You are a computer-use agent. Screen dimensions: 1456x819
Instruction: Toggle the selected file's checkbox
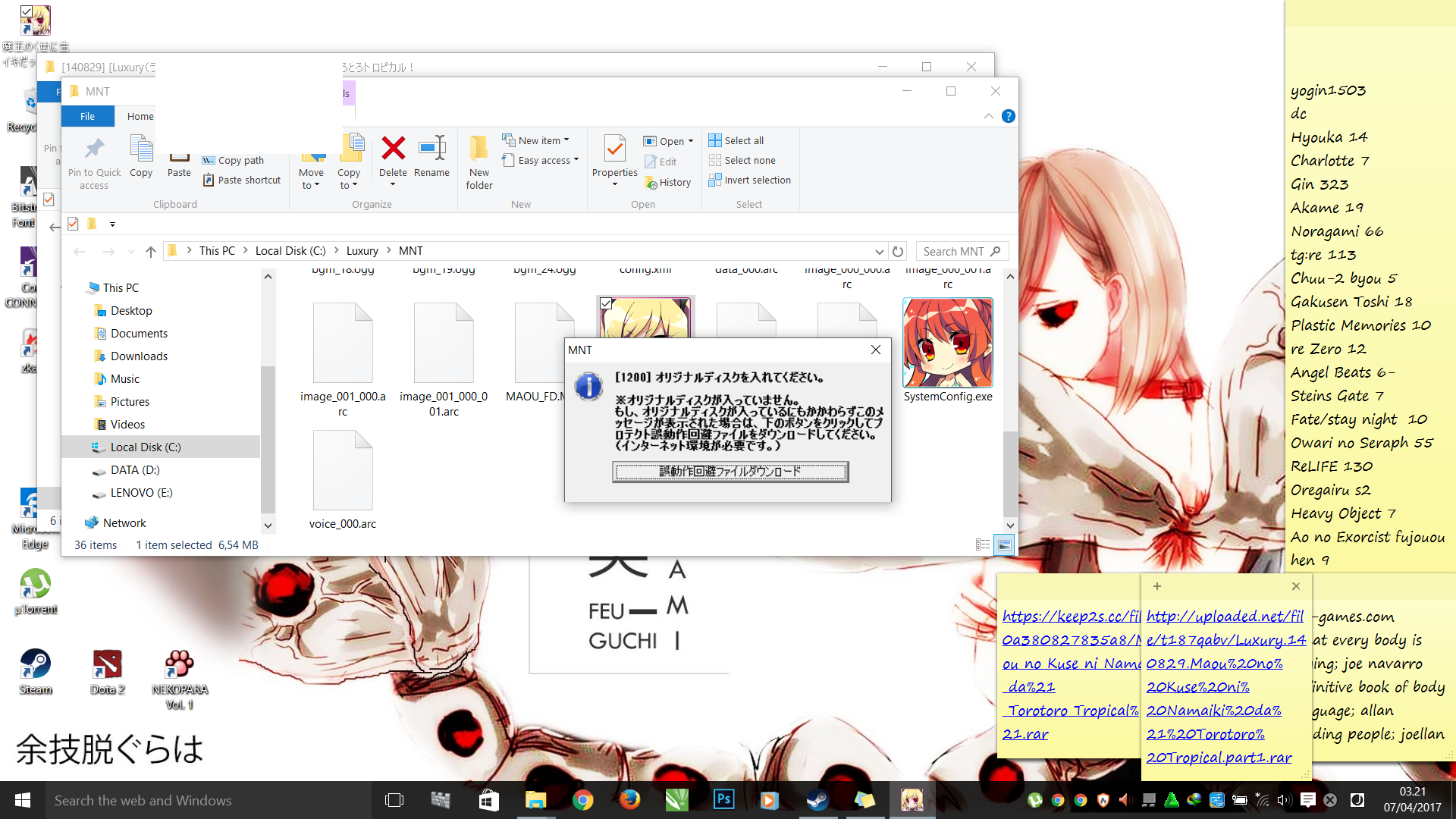[x=606, y=303]
